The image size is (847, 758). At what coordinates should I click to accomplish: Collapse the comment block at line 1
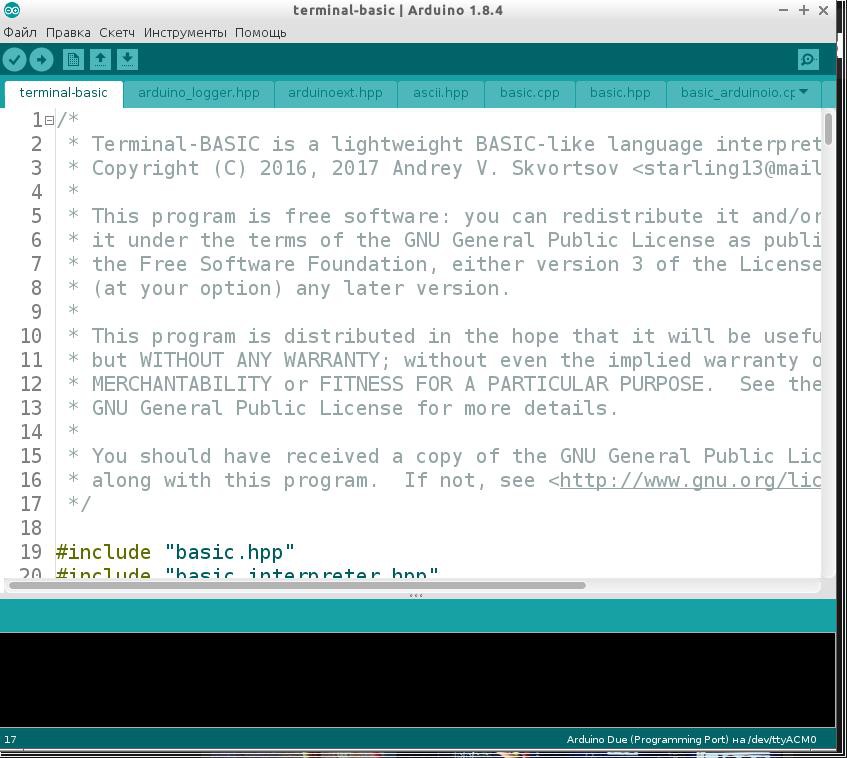[49, 120]
